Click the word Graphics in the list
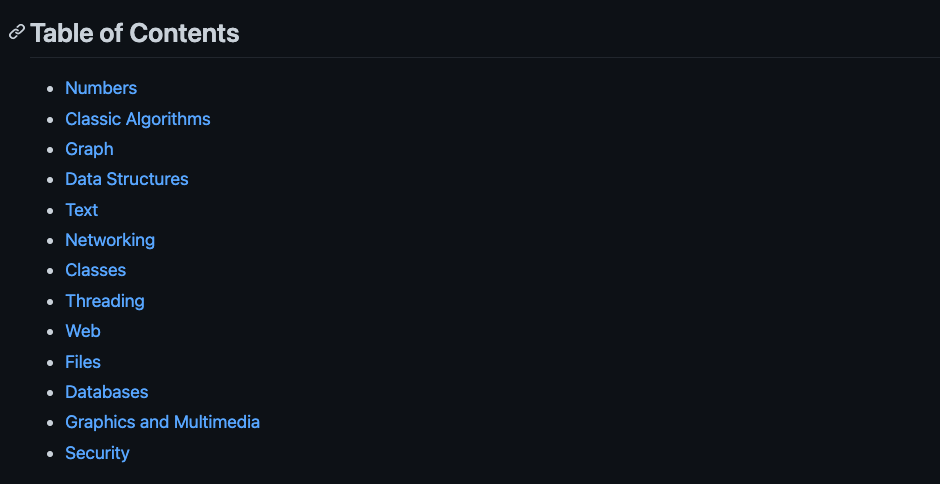The width and height of the screenshot is (940, 484). coord(100,422)
